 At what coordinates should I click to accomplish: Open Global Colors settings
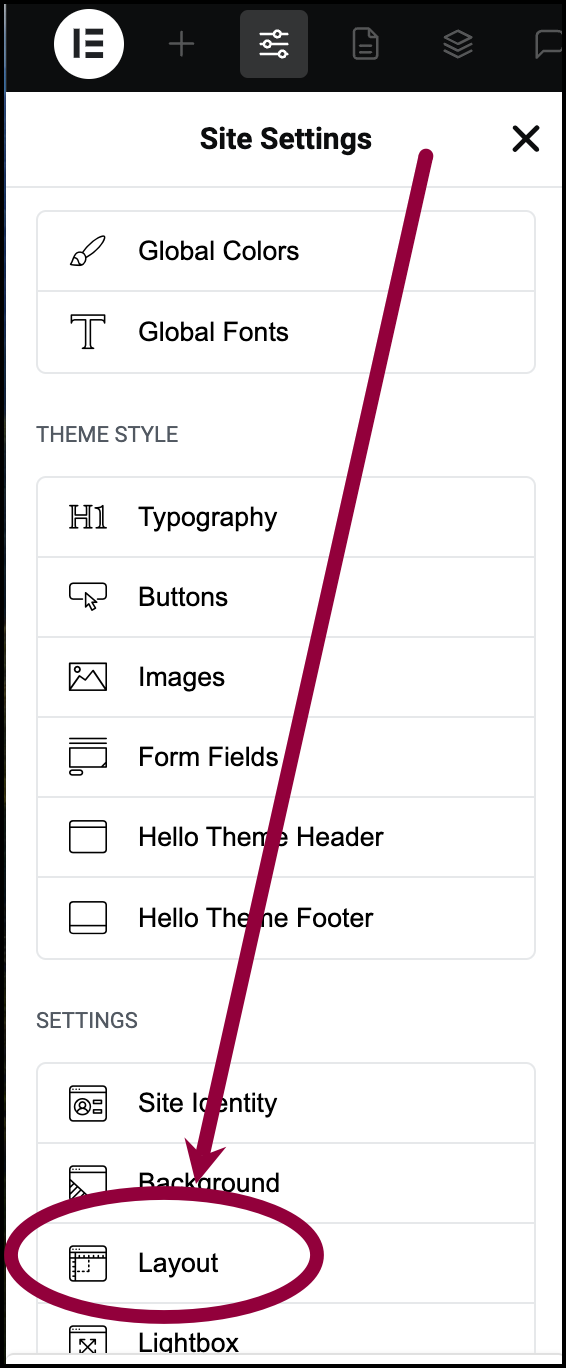[x=286, y=251]
